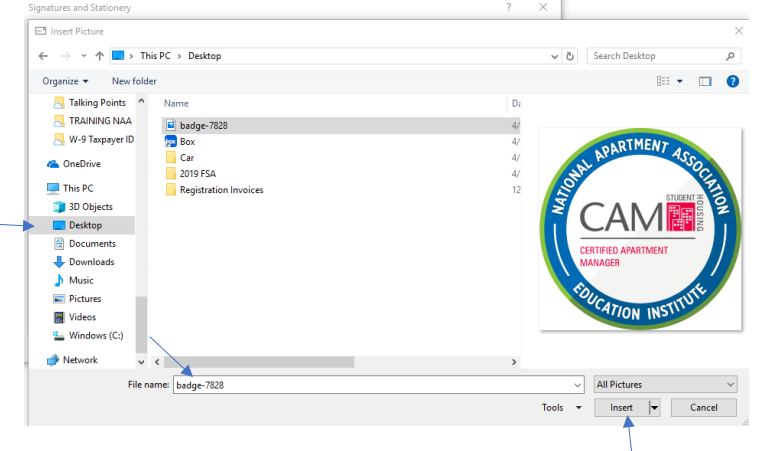Click the horizontal scroll right arrow

pyautogui.click(x=514, y=362)
